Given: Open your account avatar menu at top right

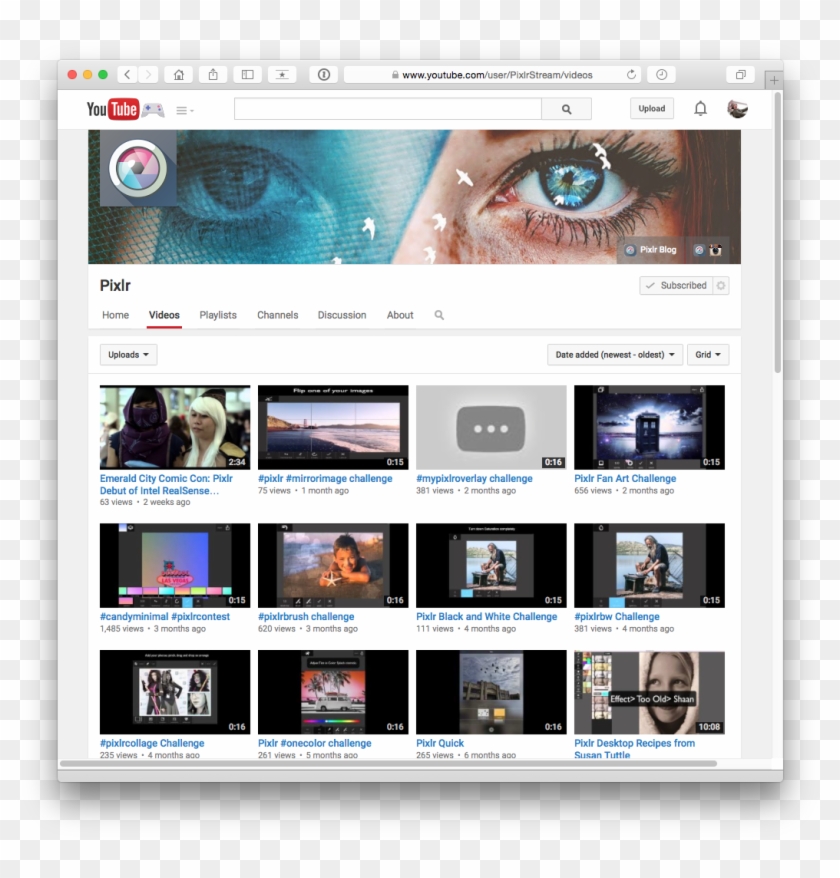Looking at the screenshot, I should 738,108.
